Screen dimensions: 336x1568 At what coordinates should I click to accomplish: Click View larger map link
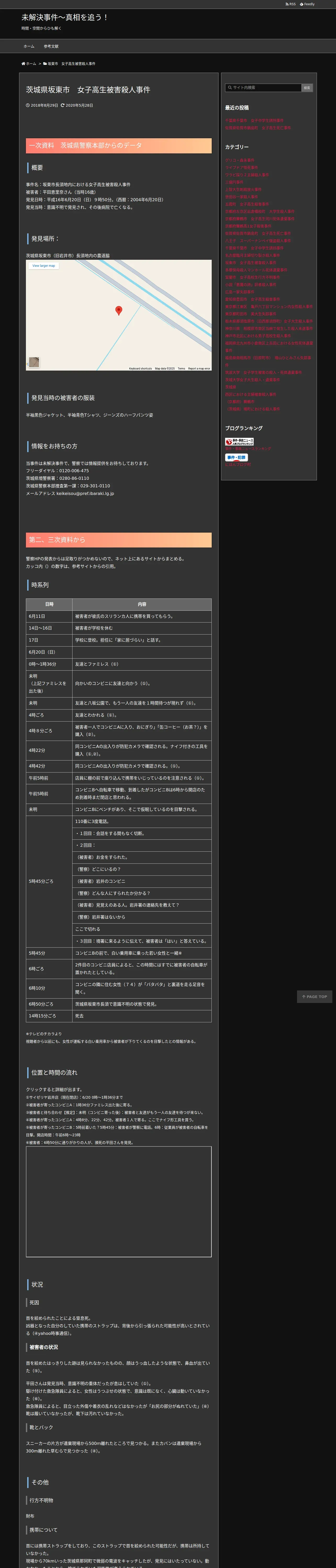[x=44, y=266]
